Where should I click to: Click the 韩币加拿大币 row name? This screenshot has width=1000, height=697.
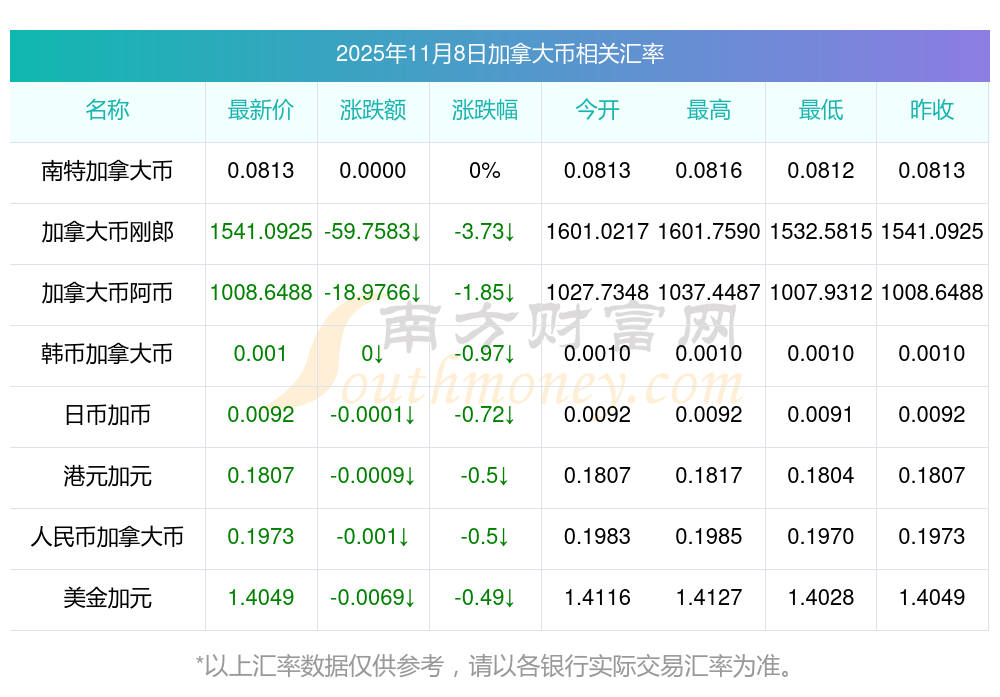(x=107, y=354)
